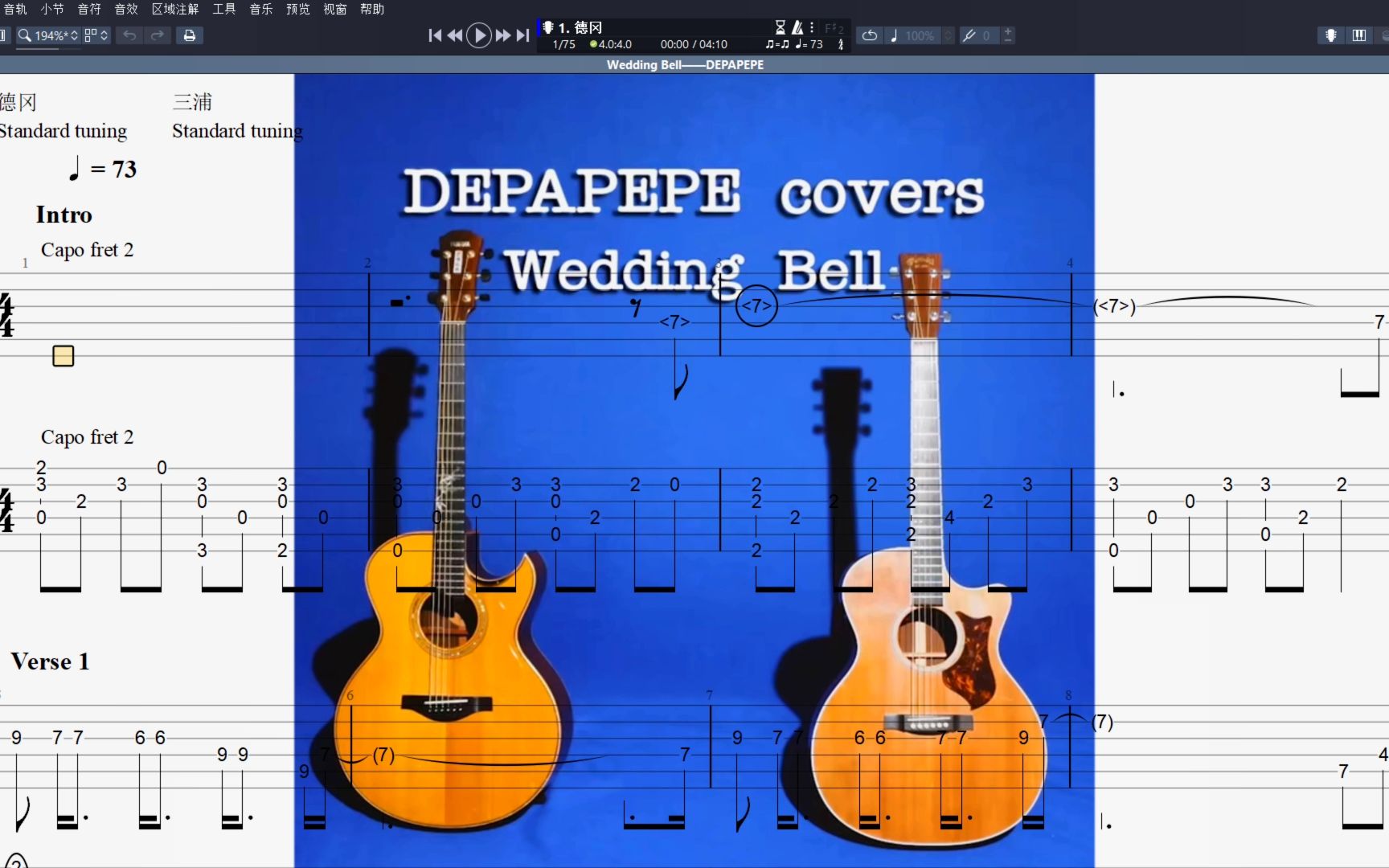The image size is (1389, 868).
Task: Click the transpose value 0
Action: pos(987,35)
